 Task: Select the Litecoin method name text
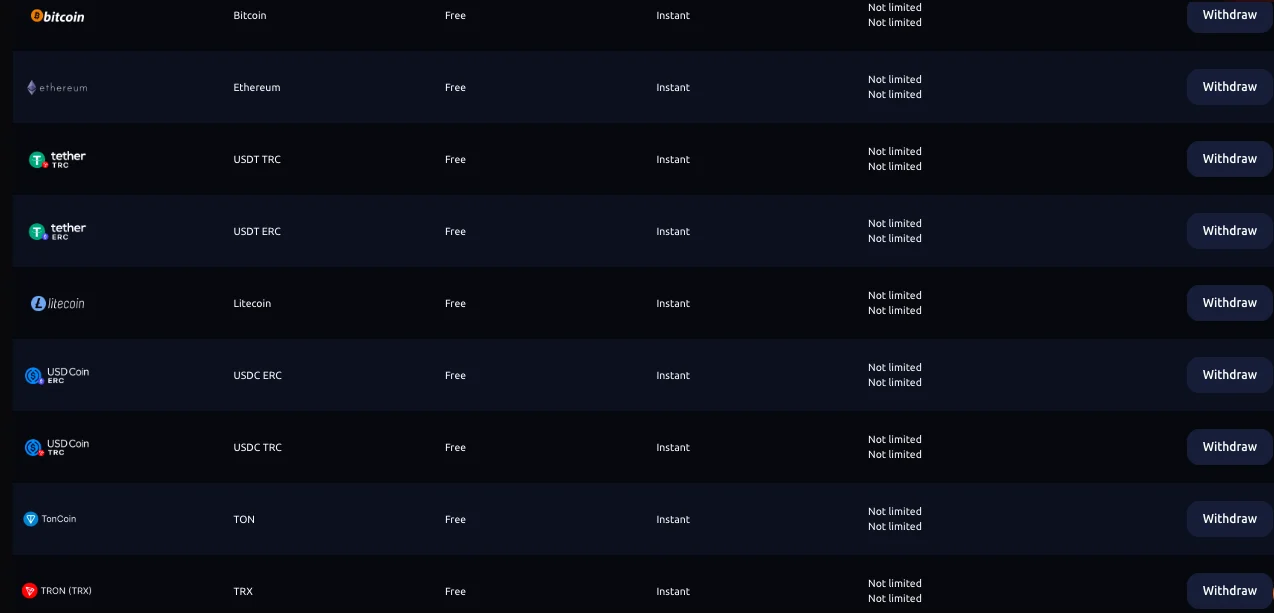pos(252,303)
